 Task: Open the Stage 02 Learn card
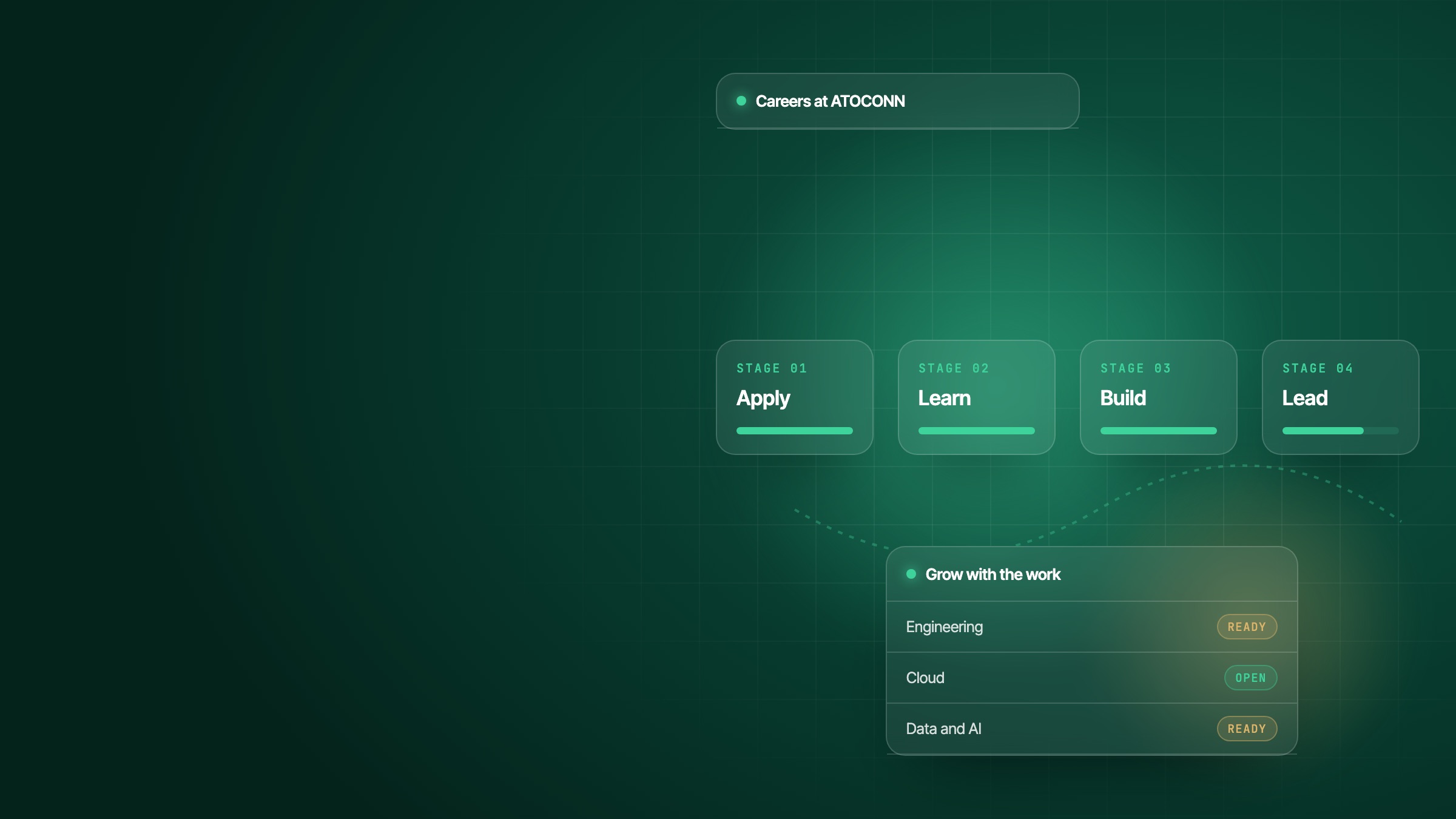point(976,397)
